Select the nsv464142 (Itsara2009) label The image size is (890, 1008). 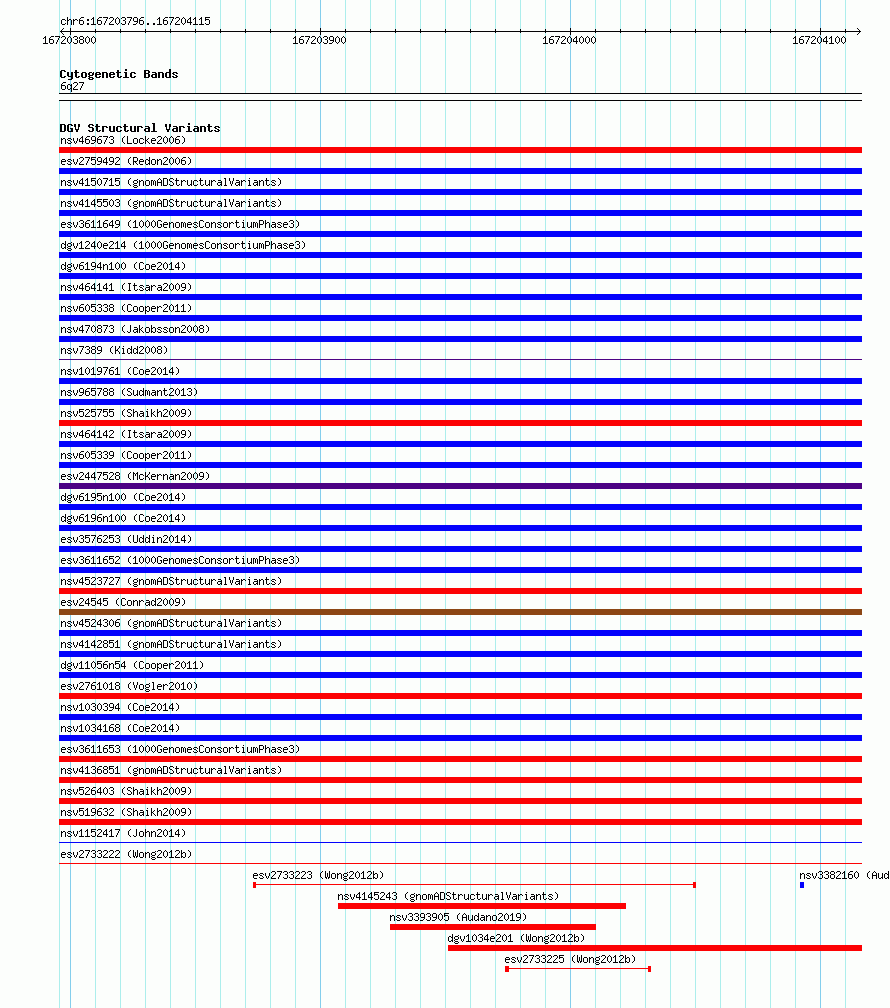pyautogui.click(x=126, y=435)
